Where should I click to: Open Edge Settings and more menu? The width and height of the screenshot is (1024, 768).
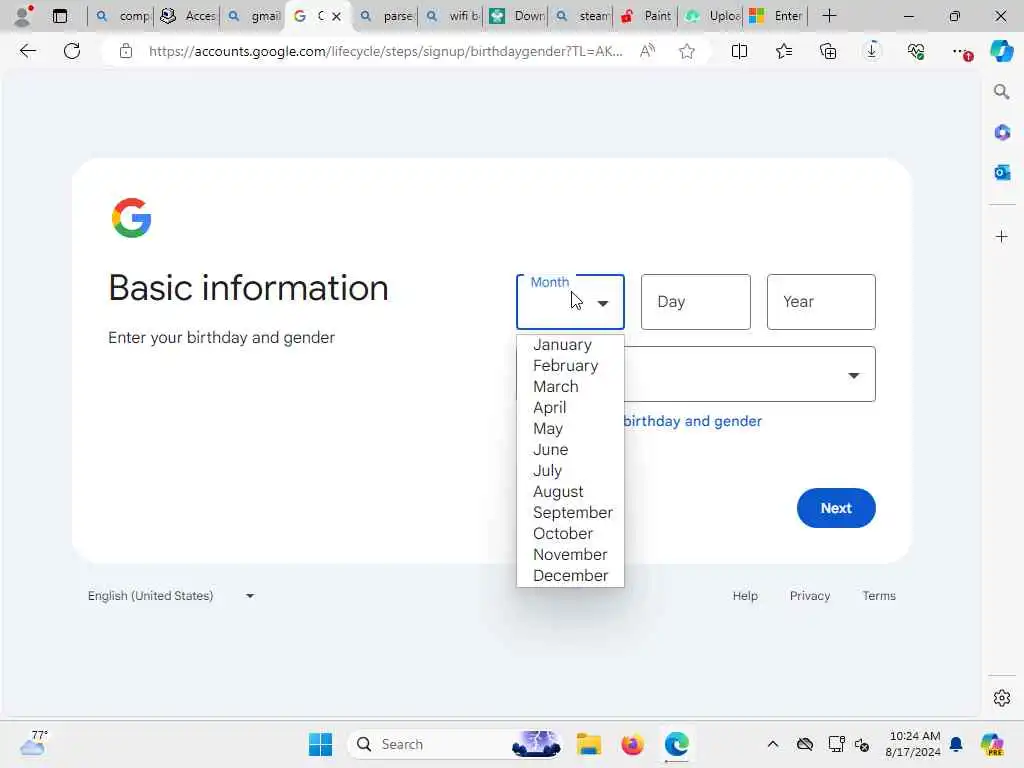pyautogui.click(x=961, y=51)
